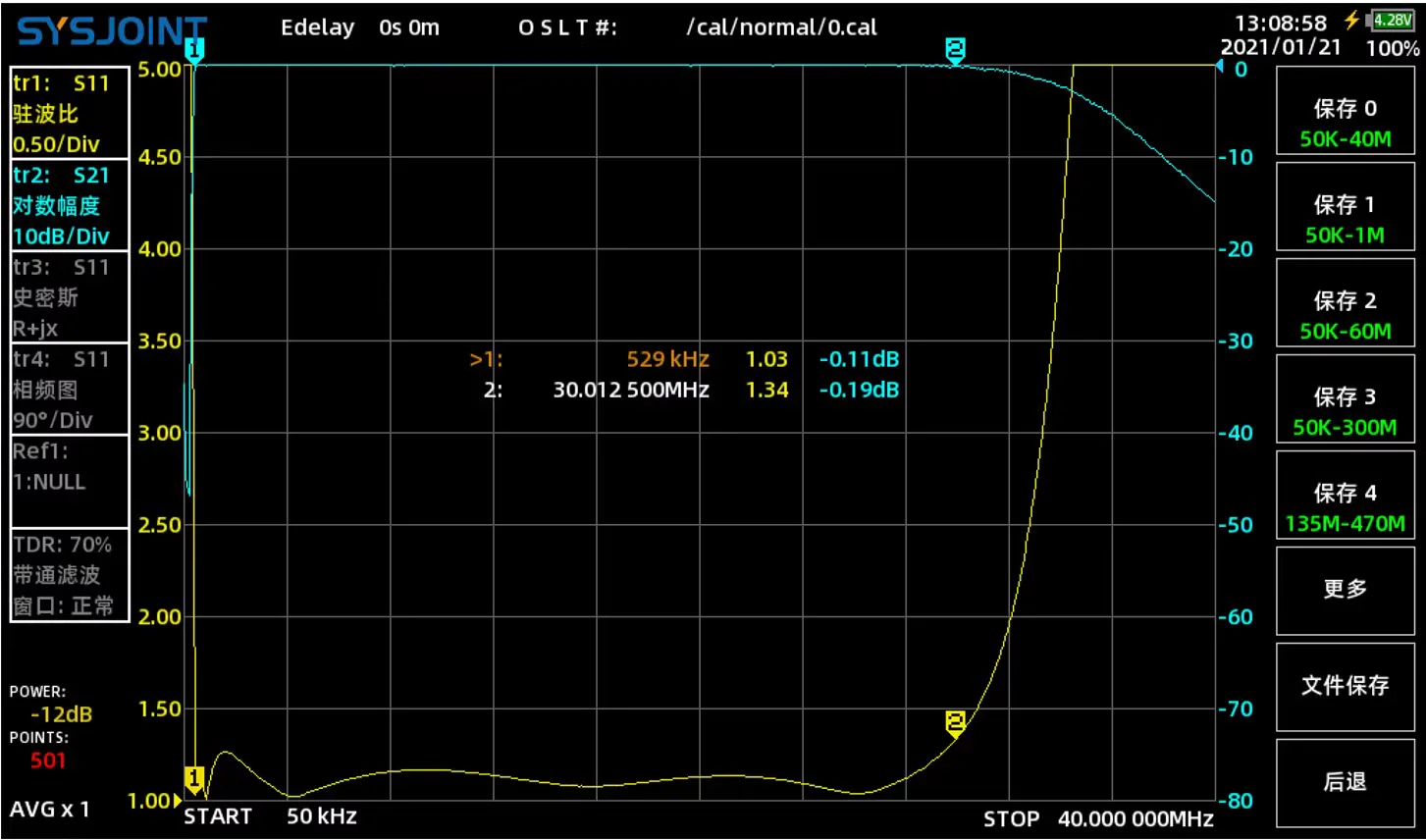Load save slot 0 50K-40M
This screenshot has width=1426, height=840.
[x=1345, y=122]
